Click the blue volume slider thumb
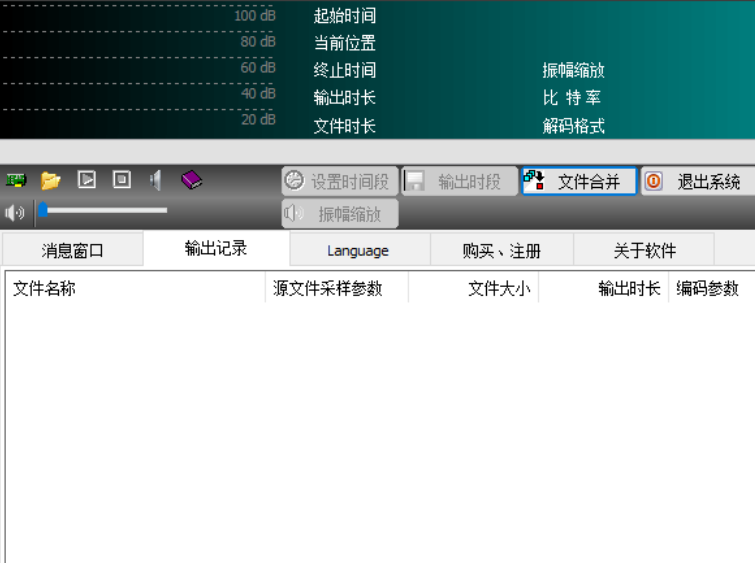 pyautogui.click(x=43, y=209)
